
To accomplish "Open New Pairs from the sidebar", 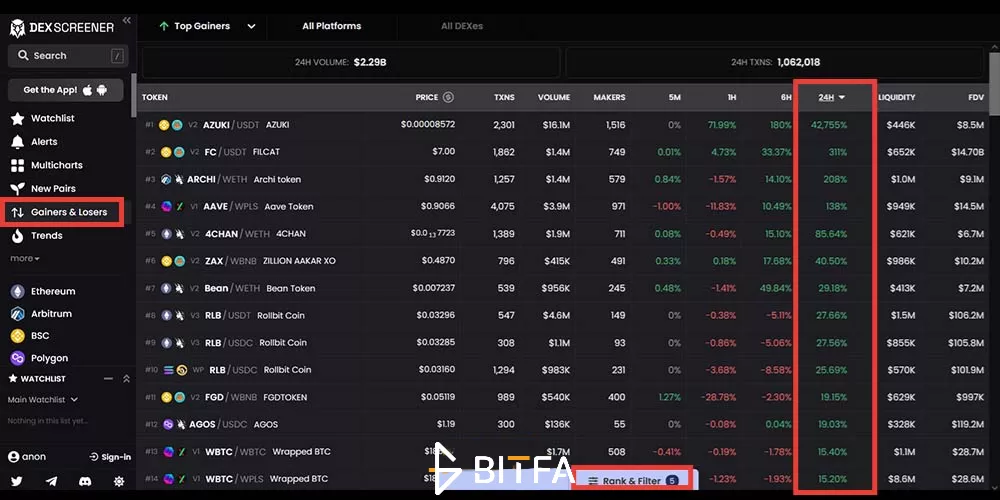I will pos(43,189).
